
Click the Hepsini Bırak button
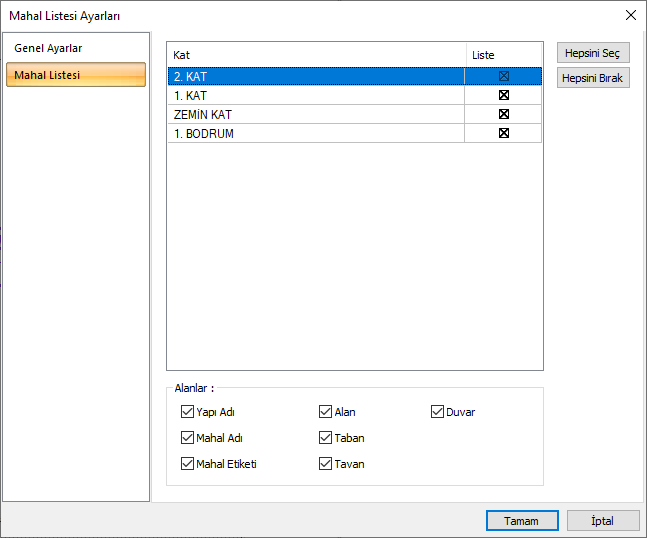(593, 78)
